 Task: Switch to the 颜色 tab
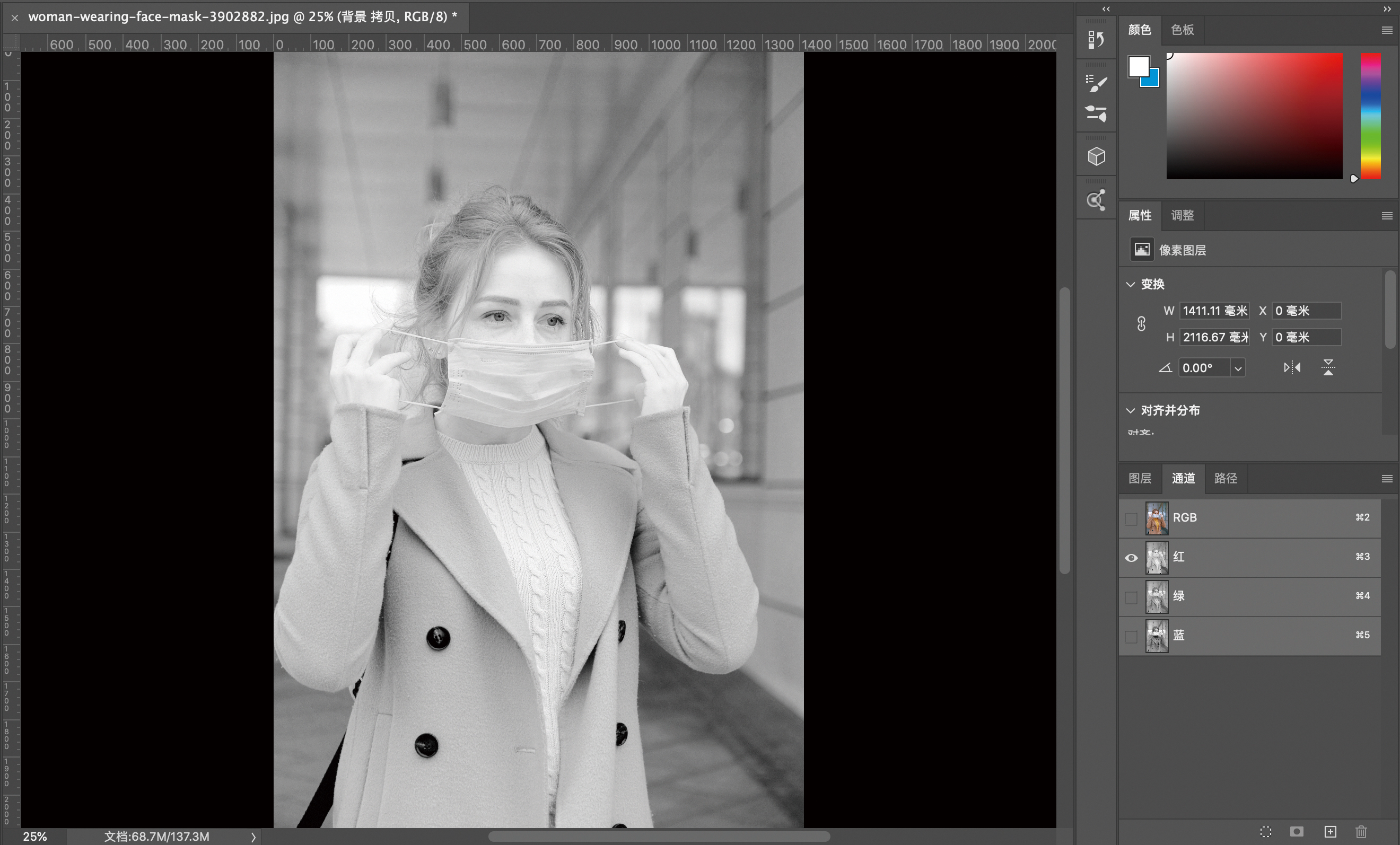coord(1139,30)
